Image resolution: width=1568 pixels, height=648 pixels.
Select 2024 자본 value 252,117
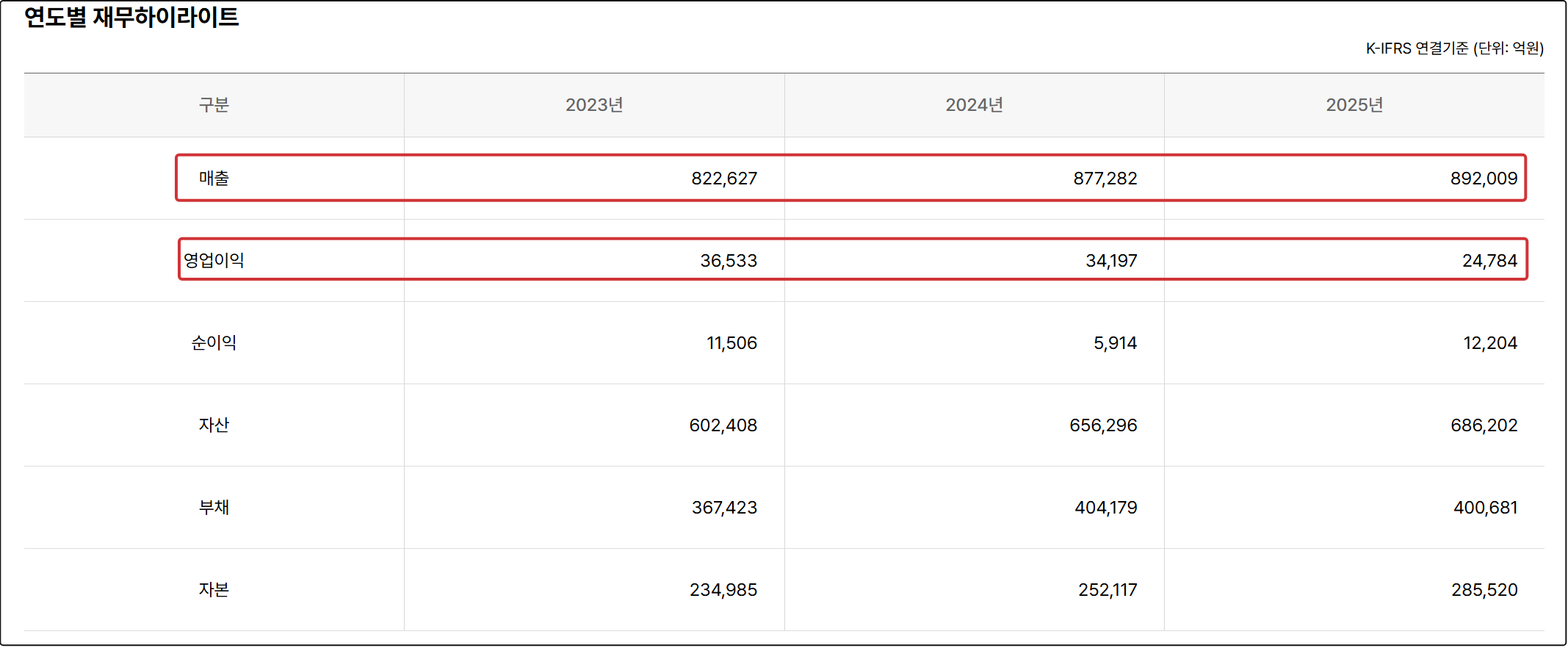click(1108, 590)
